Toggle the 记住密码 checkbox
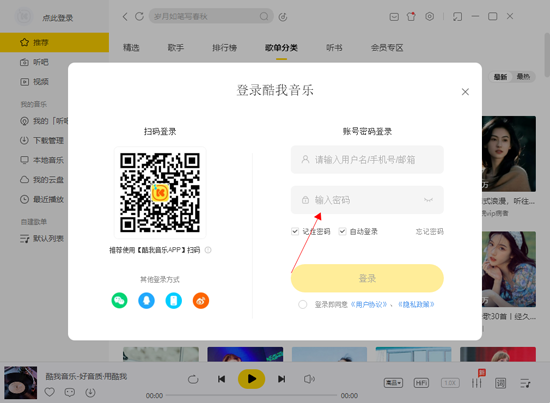The image size is (550, 403). (295, 231)
